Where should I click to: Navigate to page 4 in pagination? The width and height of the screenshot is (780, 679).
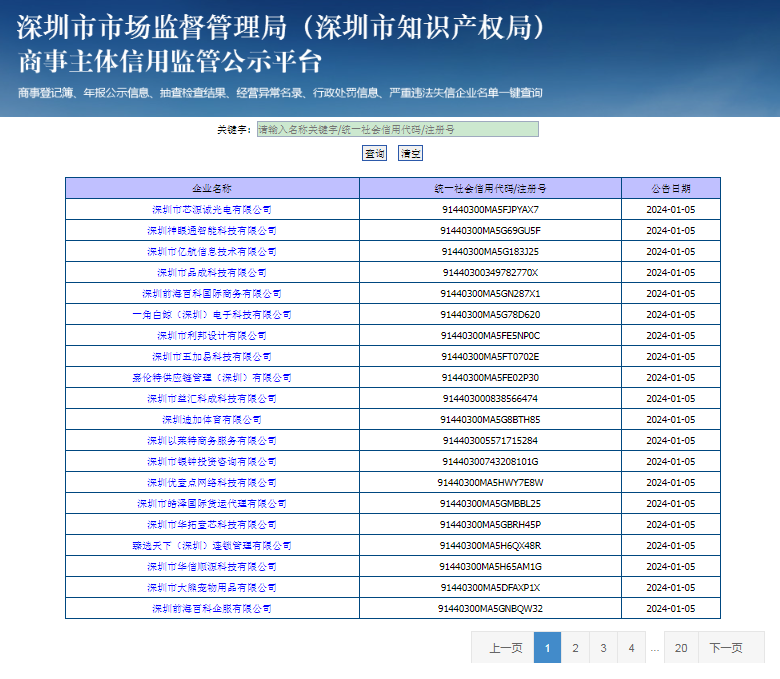[631, 648]
